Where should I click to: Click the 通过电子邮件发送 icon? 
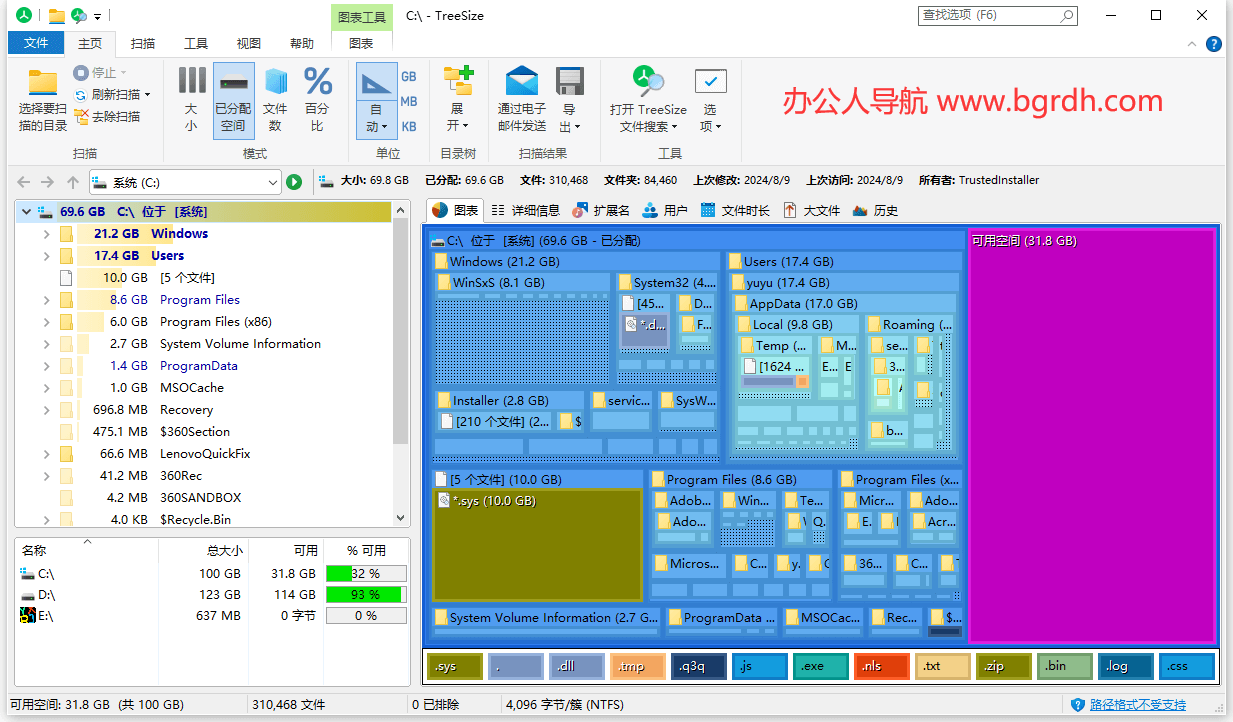(521, 95)
